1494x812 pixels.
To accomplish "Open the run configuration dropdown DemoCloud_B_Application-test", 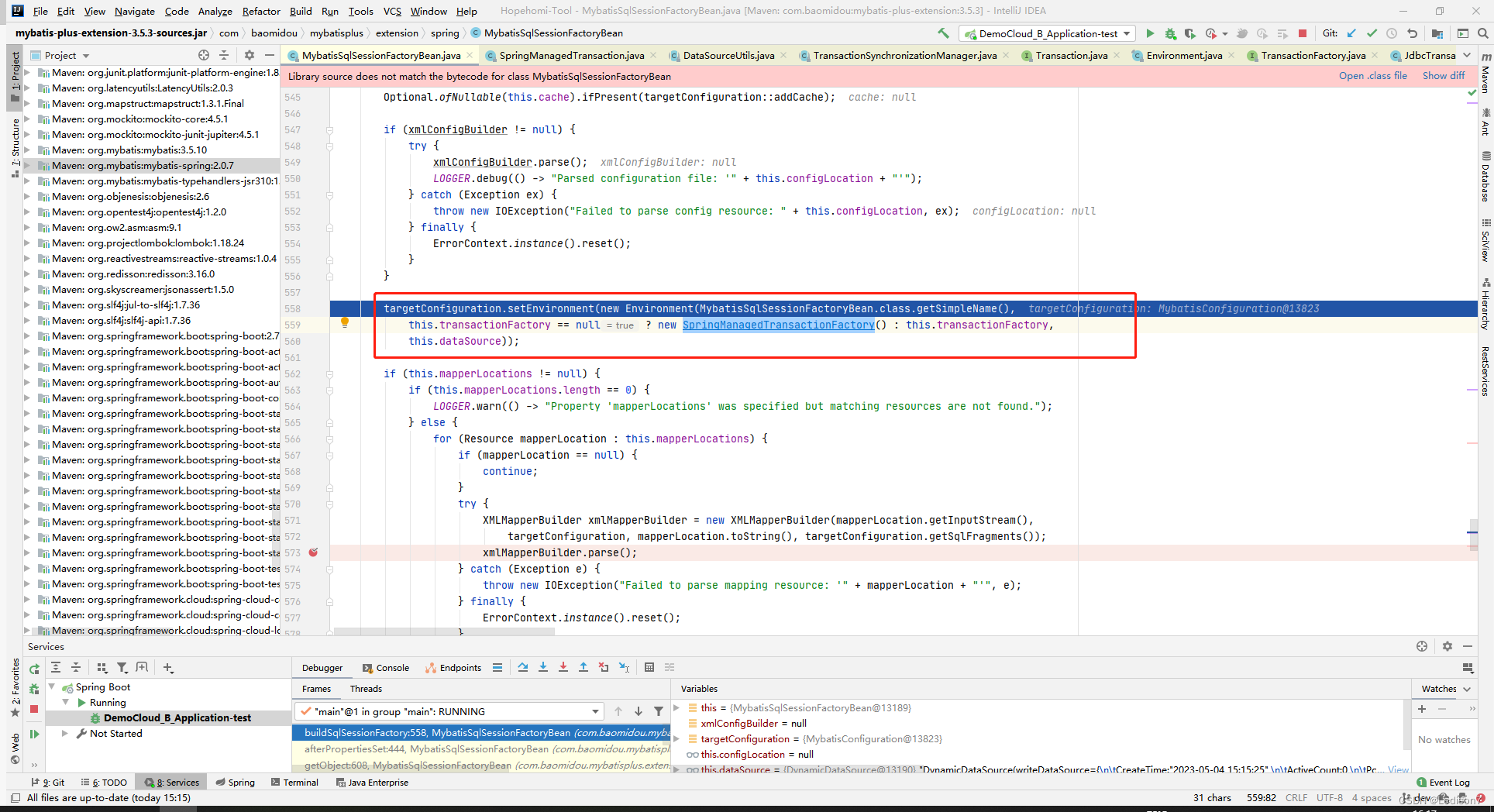I will (x=1047, y=33).
